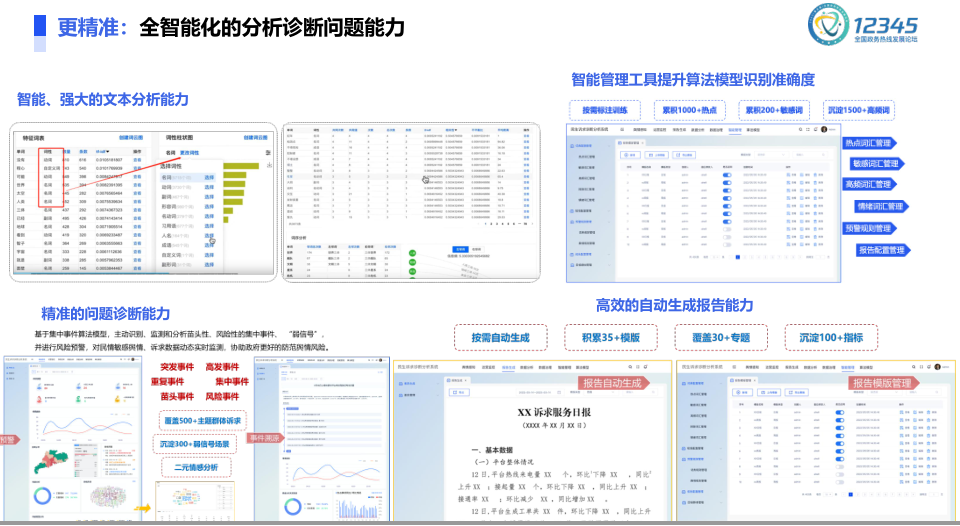
Task: Click 创建词云图 link in 特征词表 header
Action: [131, 137]
